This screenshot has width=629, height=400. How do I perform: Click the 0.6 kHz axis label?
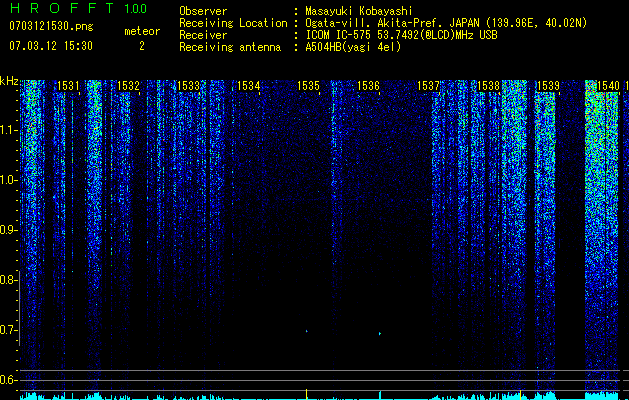coord(8,380)
